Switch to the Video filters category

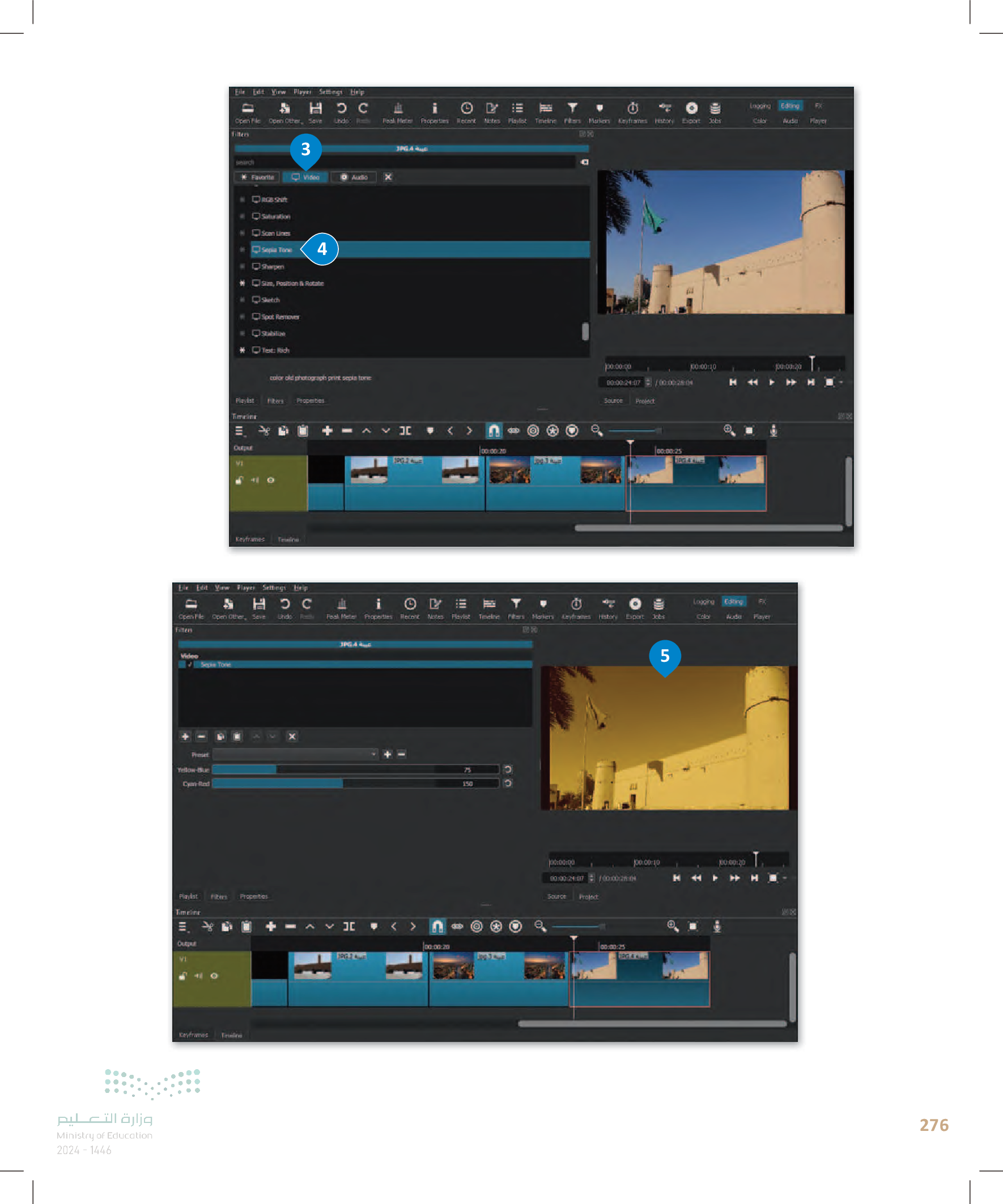[305, 177]
